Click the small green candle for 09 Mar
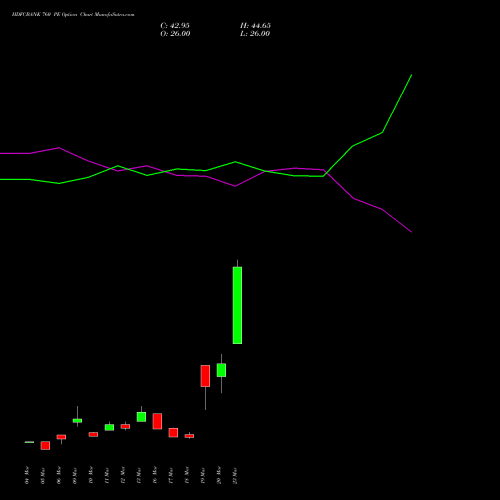The width and height of the screenshot is (500, 500). coord(77,421)
